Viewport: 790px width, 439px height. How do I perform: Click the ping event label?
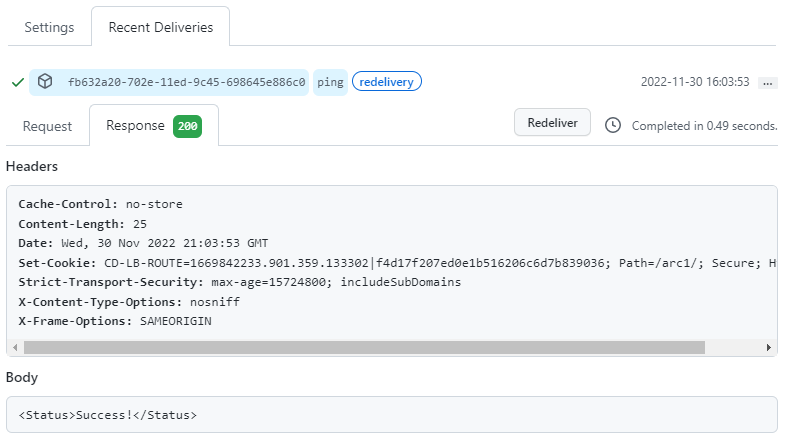tap(331, 82)
